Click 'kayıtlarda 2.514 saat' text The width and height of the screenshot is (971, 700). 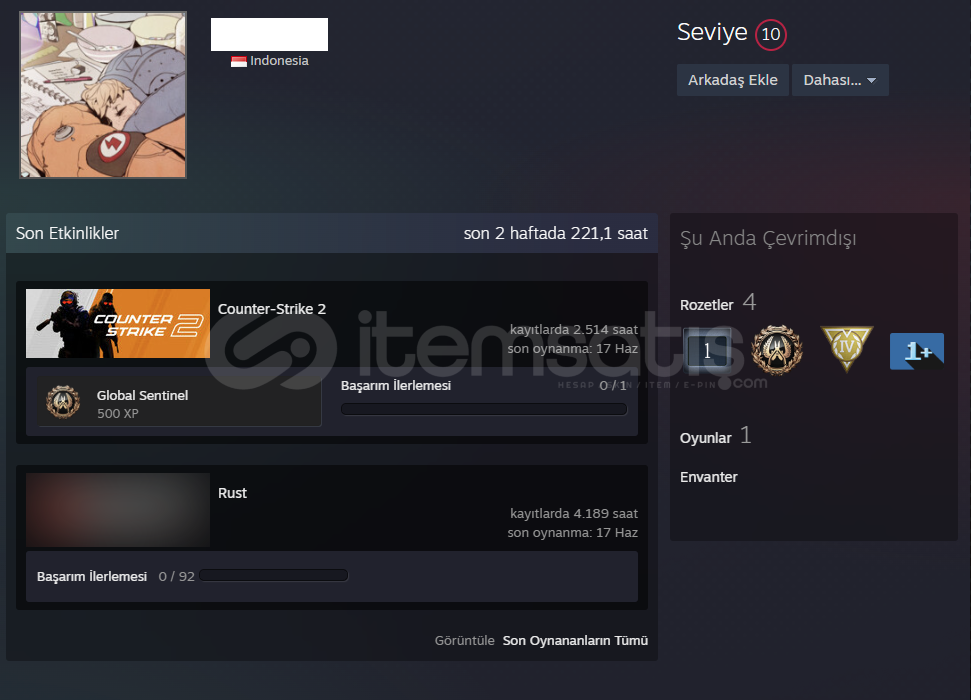tap(573, 330)
